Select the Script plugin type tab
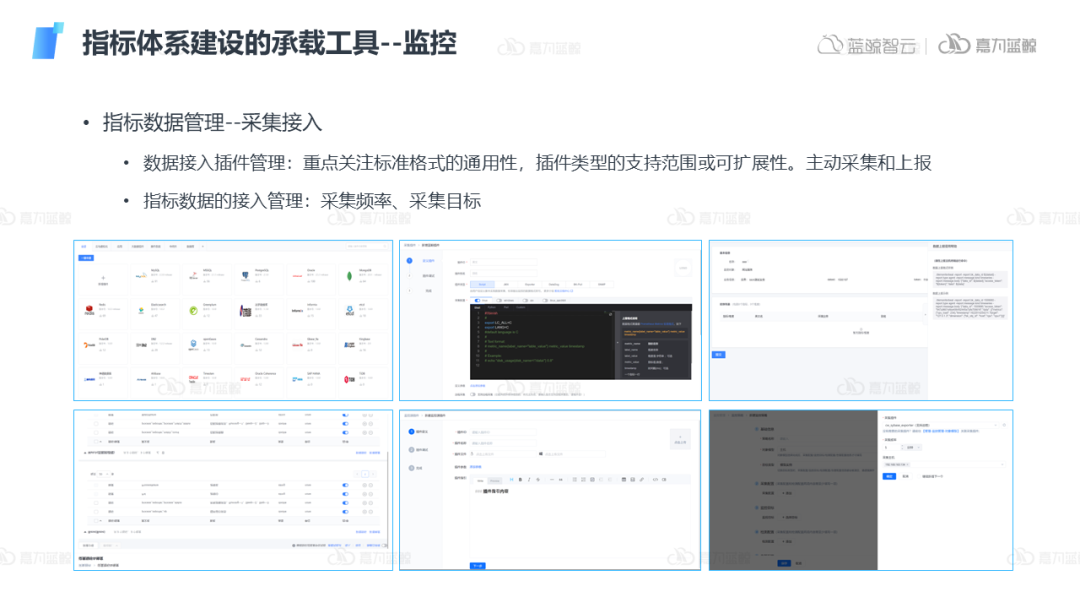Viewport: 1080px width, 608px height. click(482, 284)
